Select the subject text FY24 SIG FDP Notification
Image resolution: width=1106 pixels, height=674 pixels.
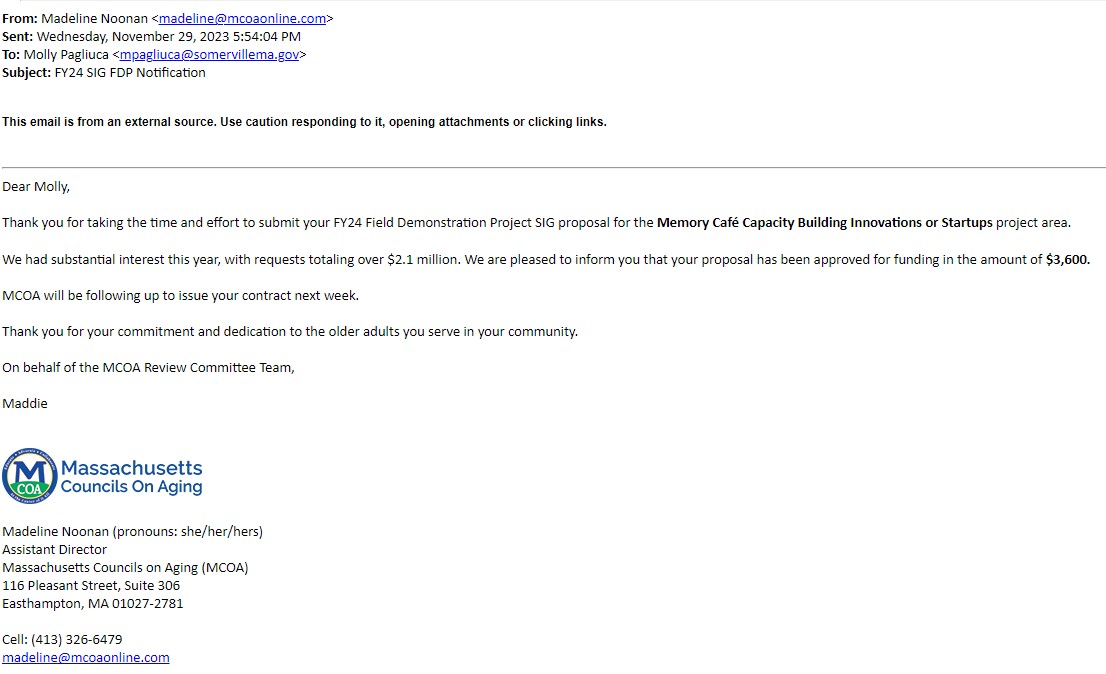click(x=130, y=73)
